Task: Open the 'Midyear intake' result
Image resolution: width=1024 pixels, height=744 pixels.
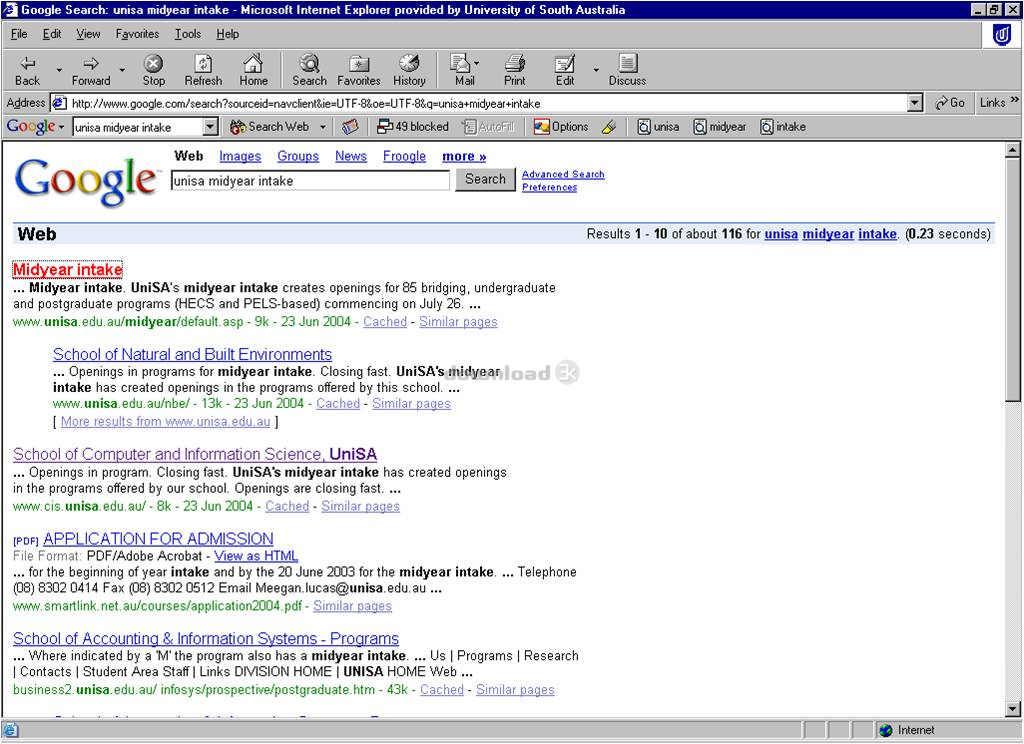Action: [68, 270]
